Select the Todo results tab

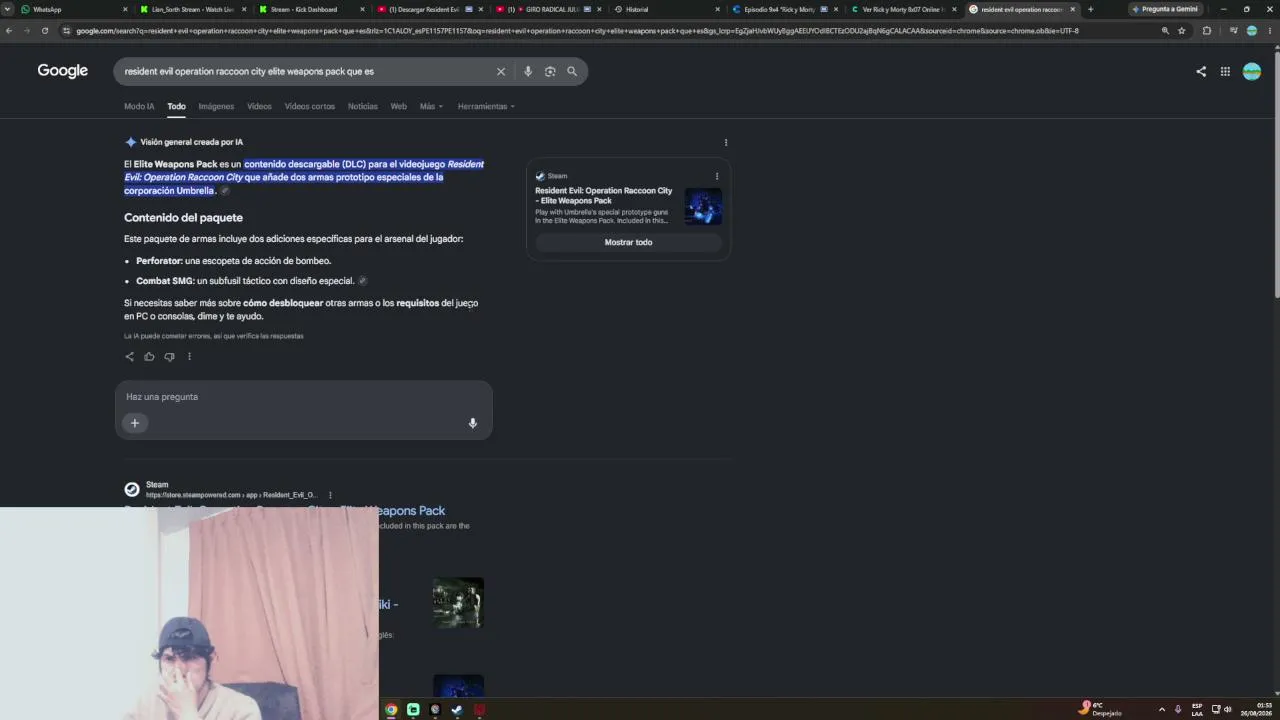point(176,106)
